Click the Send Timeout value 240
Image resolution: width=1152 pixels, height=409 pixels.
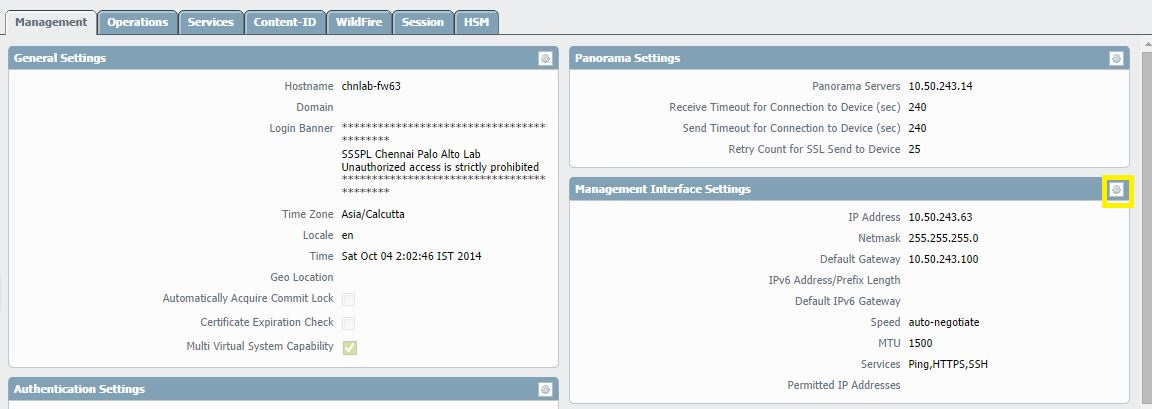coord(918,128)
